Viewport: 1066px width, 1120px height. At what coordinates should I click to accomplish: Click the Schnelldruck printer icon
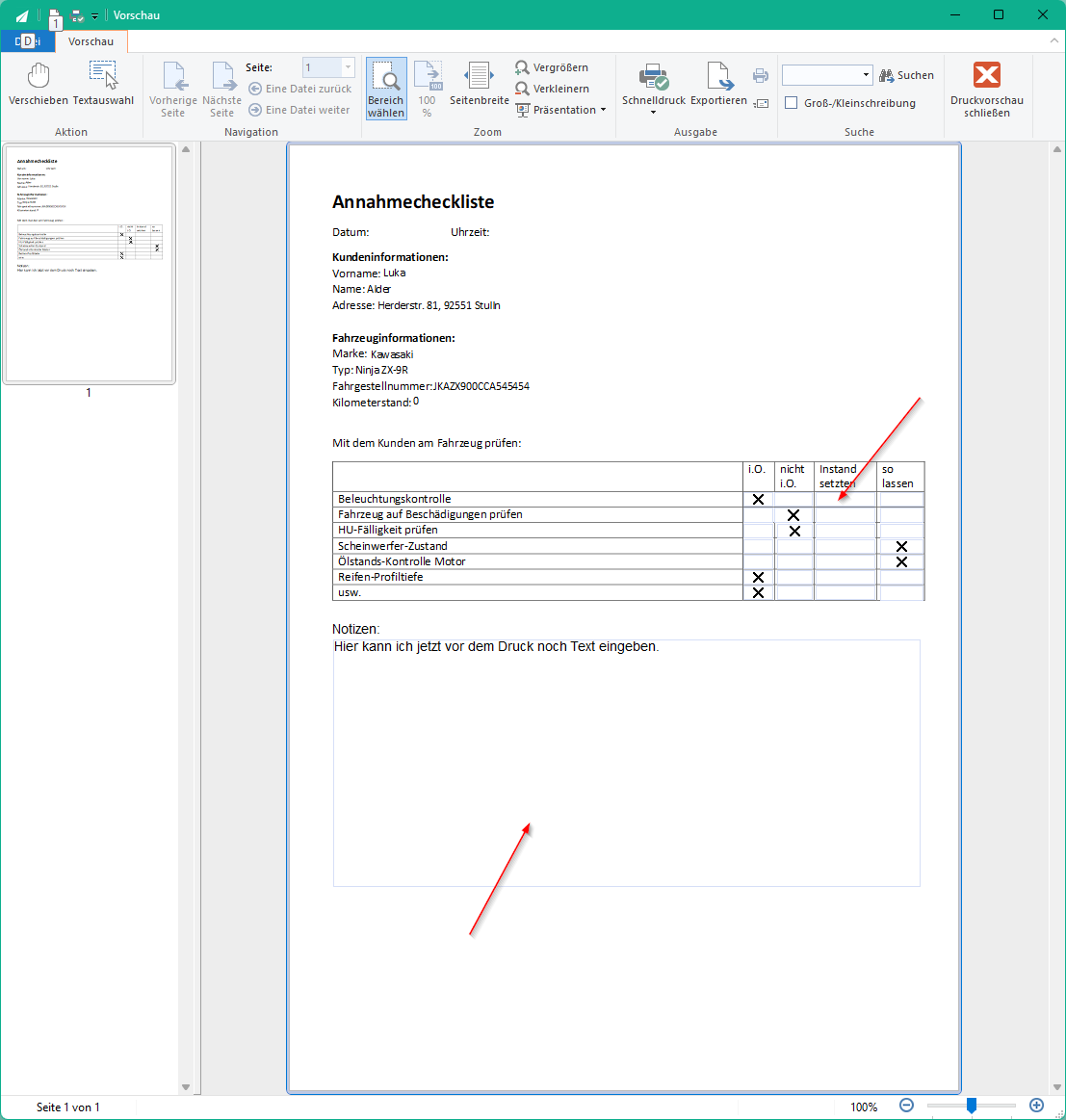tap(653, 77)
